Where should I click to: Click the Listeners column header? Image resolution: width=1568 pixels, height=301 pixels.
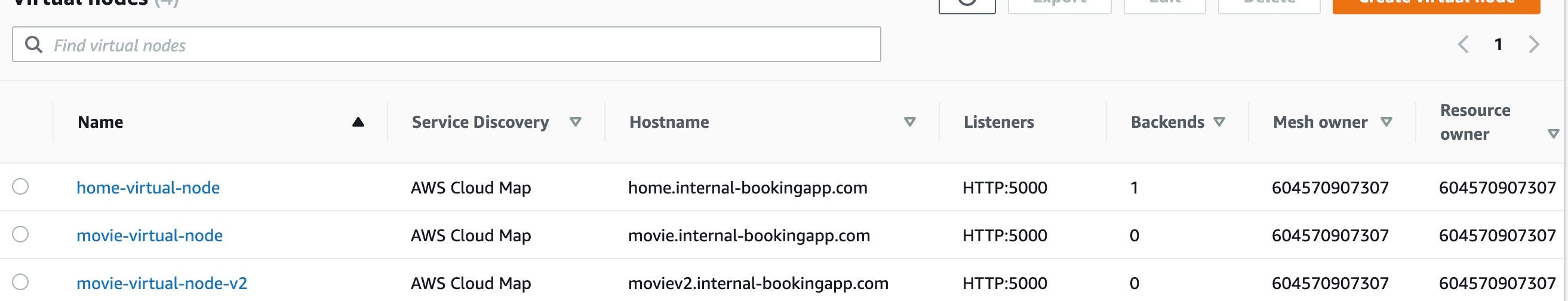[x=999, y=122]
